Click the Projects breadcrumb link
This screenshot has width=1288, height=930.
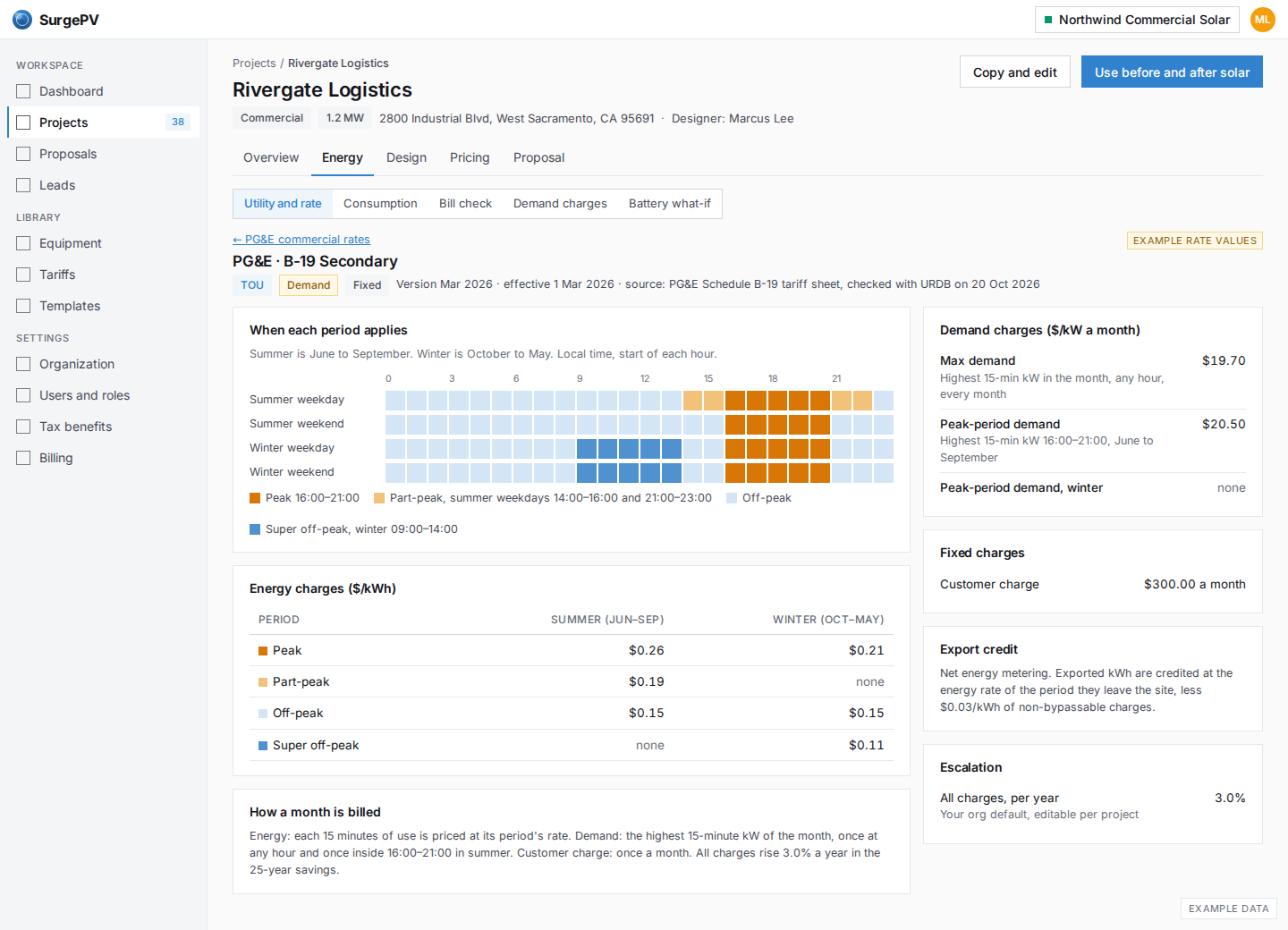coord(254,63)
